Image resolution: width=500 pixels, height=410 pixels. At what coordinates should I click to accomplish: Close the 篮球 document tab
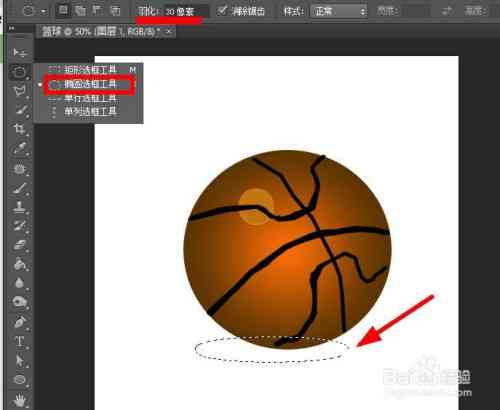pos(169,32)
